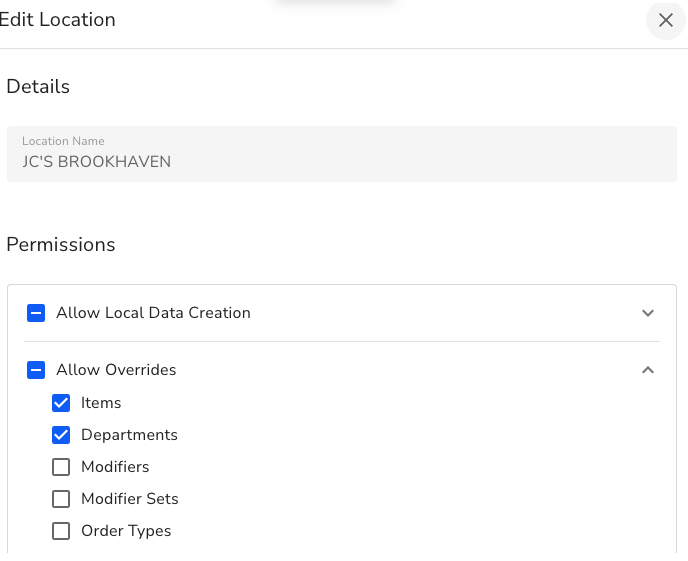Image resolution: width=688 pixels, height=561 pixels.
Task: Enable the Modifiers override checkbox
Action: (61, 467)
